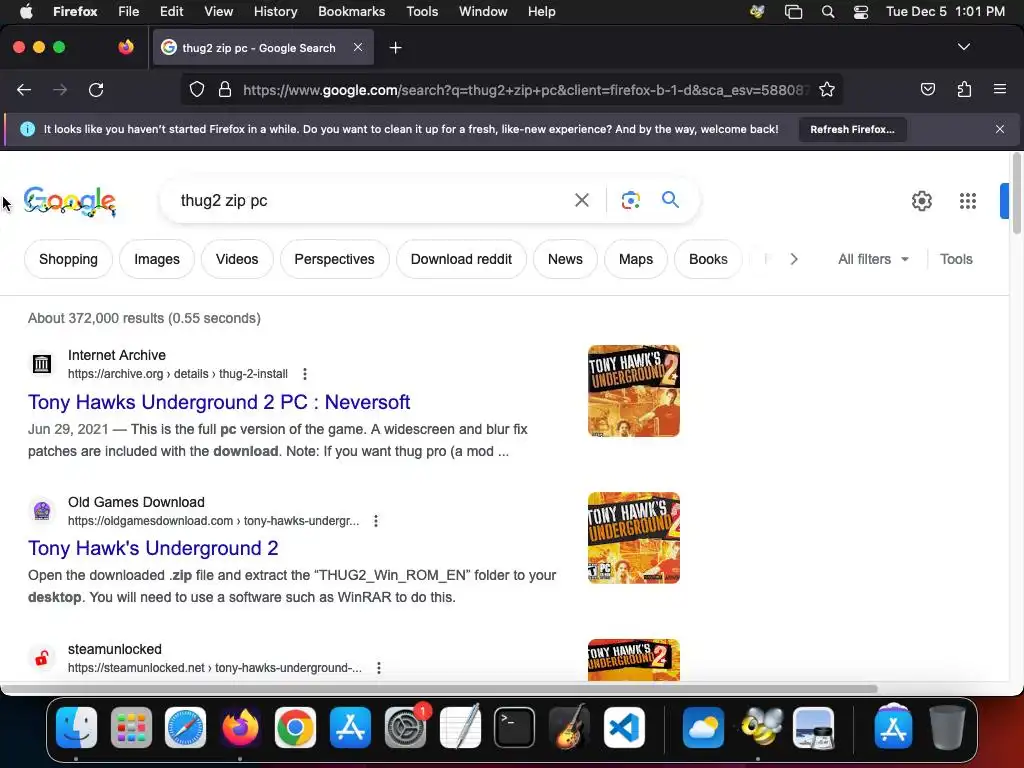Switch to the Videos filter
This screenshot has height=768, width=1024.
237,259
